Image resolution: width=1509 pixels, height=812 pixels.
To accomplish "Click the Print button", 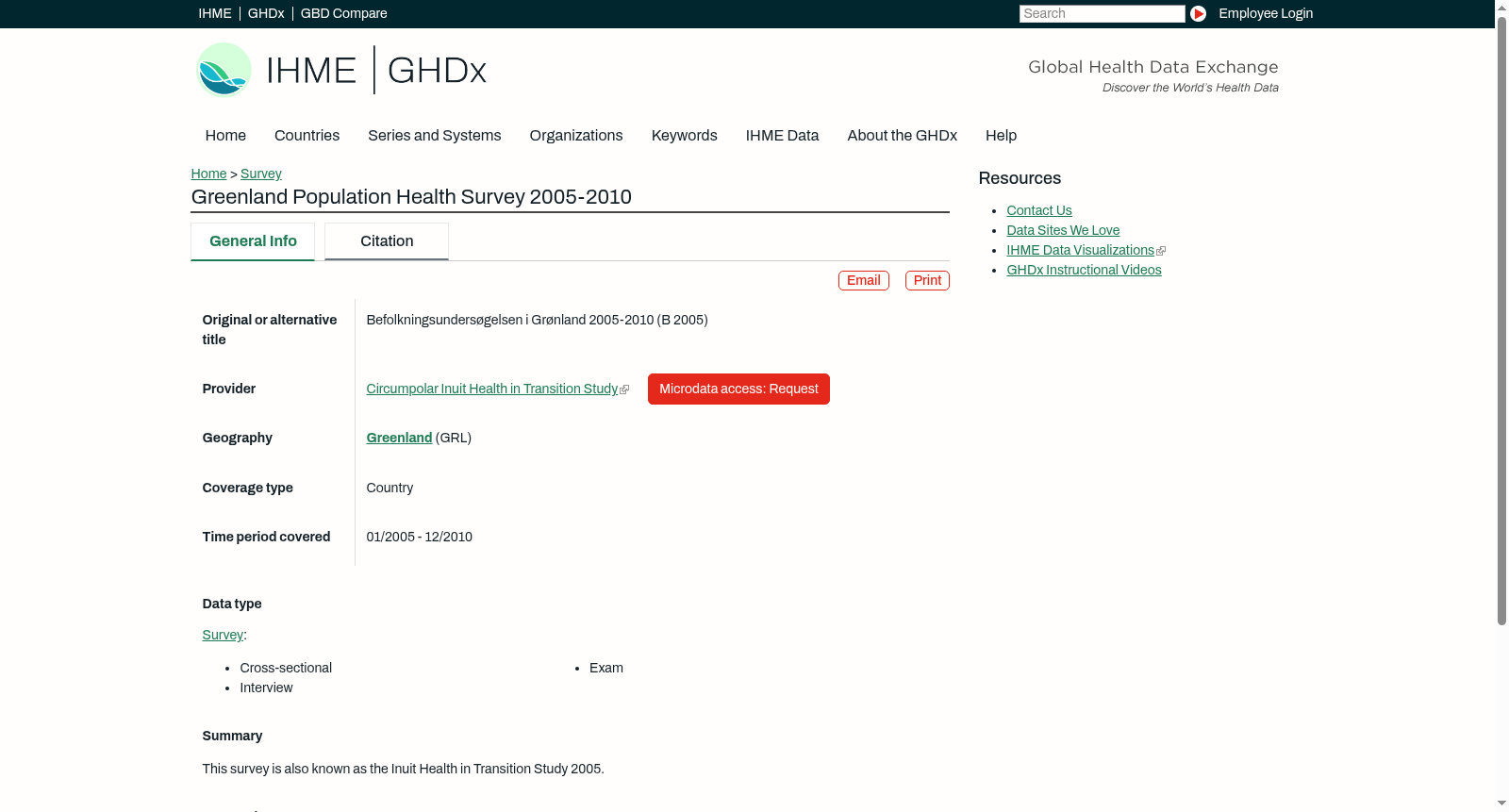I will [x=927, y=281].
